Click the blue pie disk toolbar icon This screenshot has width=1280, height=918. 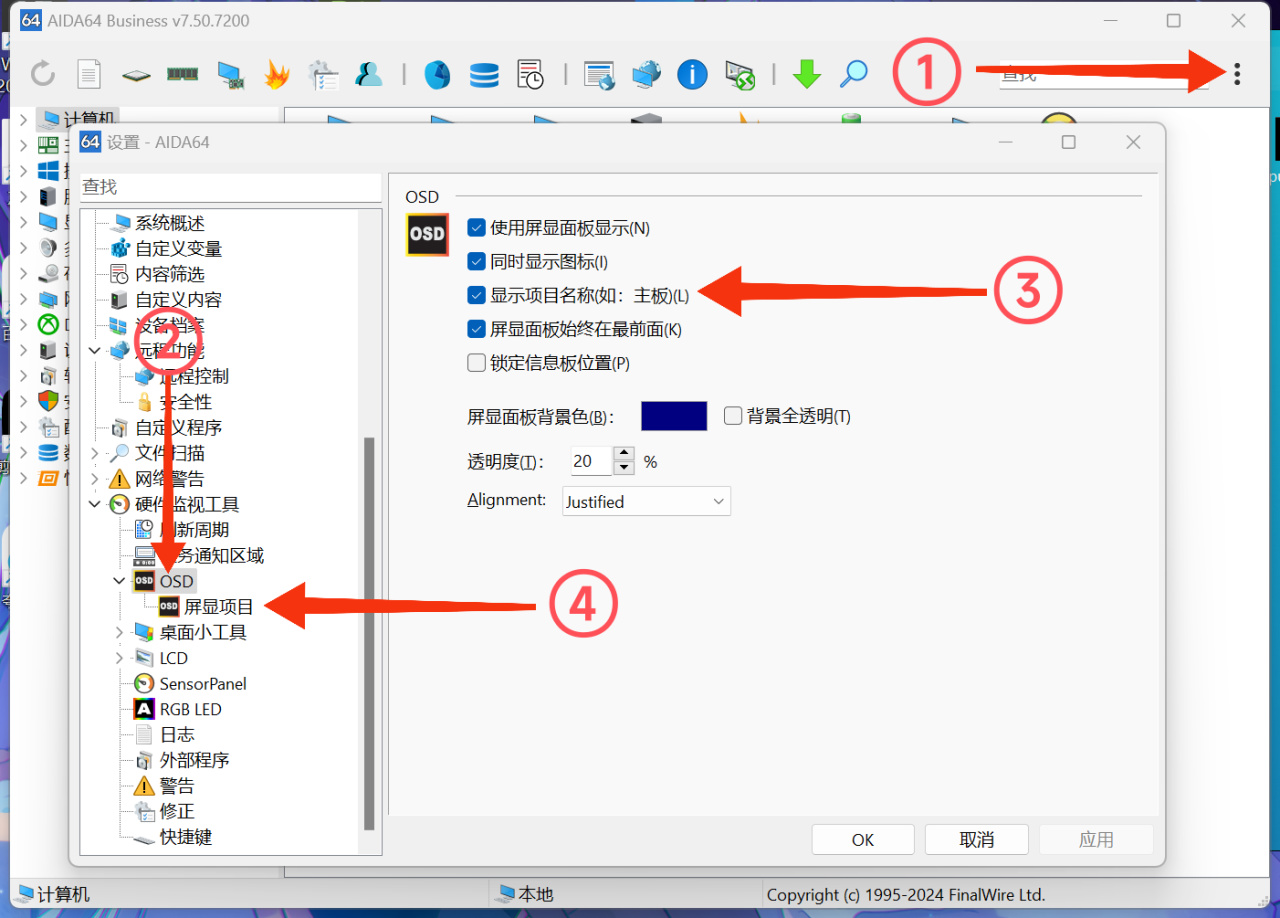click(x=437, y=74)
